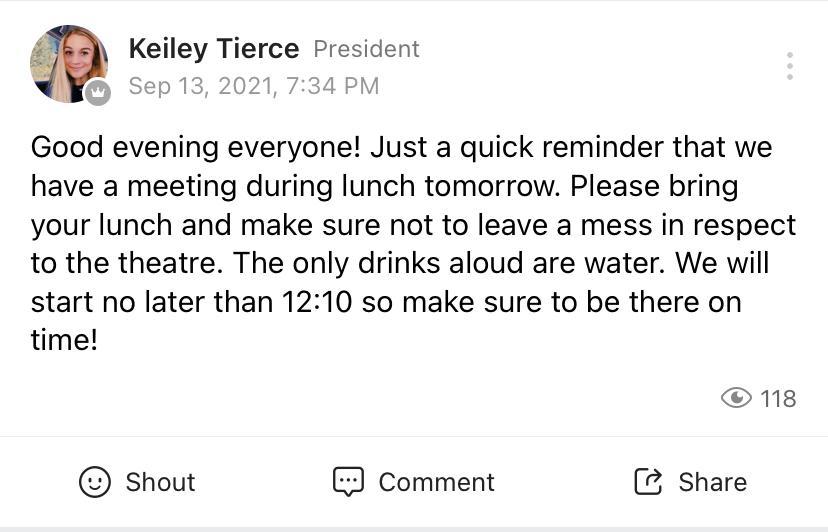Screen dimensions: 828x532
Task: Click the 118 view count number
Action: point(778,398)
